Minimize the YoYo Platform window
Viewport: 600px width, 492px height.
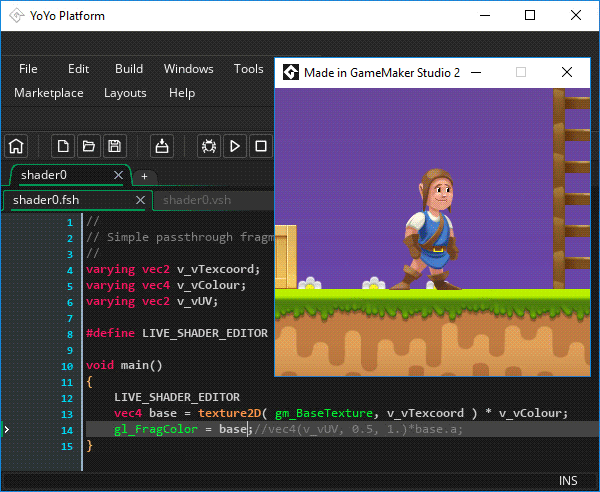pos(485,15)
